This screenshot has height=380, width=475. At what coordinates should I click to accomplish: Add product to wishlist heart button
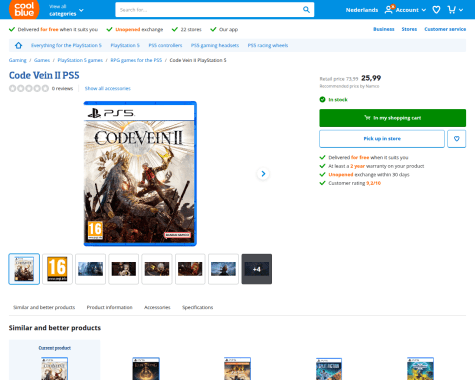tap(456, 139)
